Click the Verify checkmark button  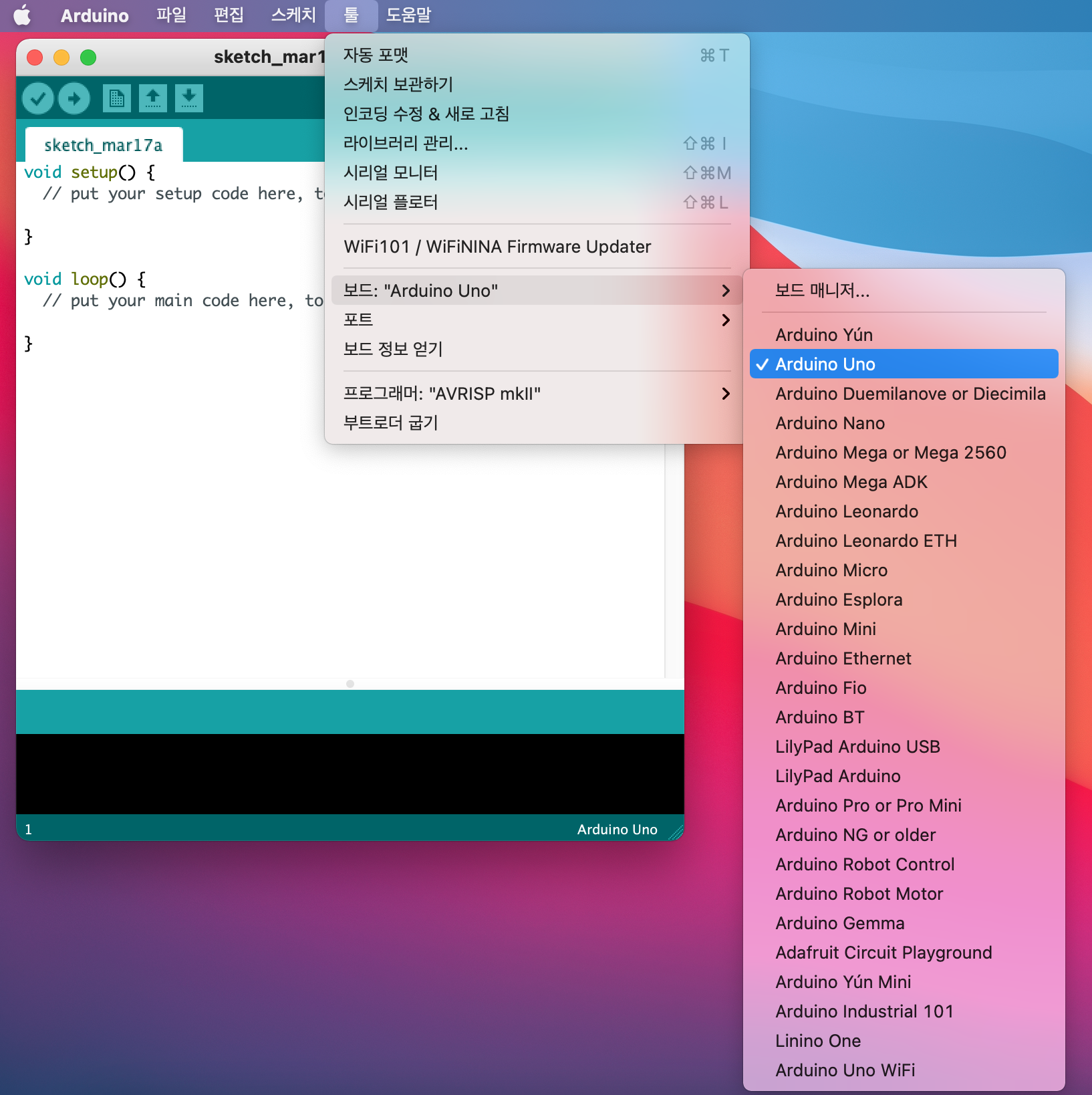coord(38,99)
